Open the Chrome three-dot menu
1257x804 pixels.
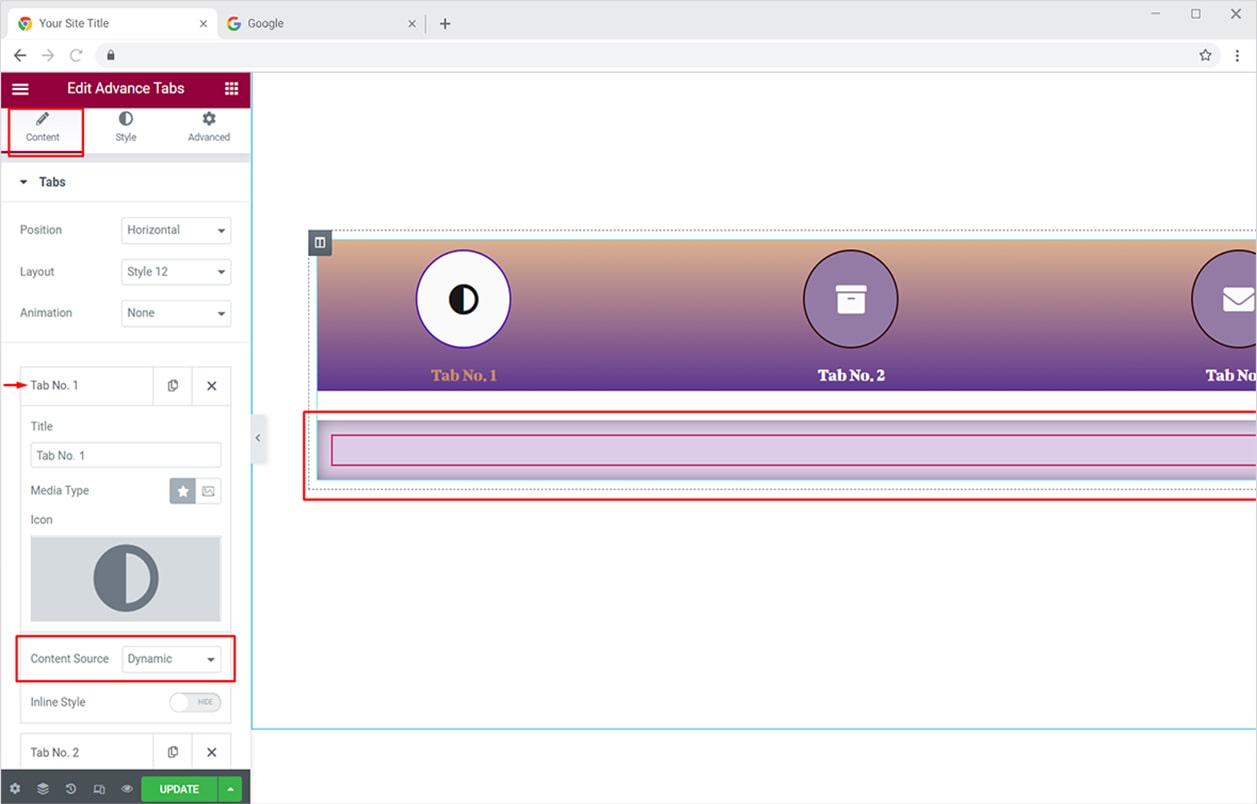click(x=1237, y=55)
